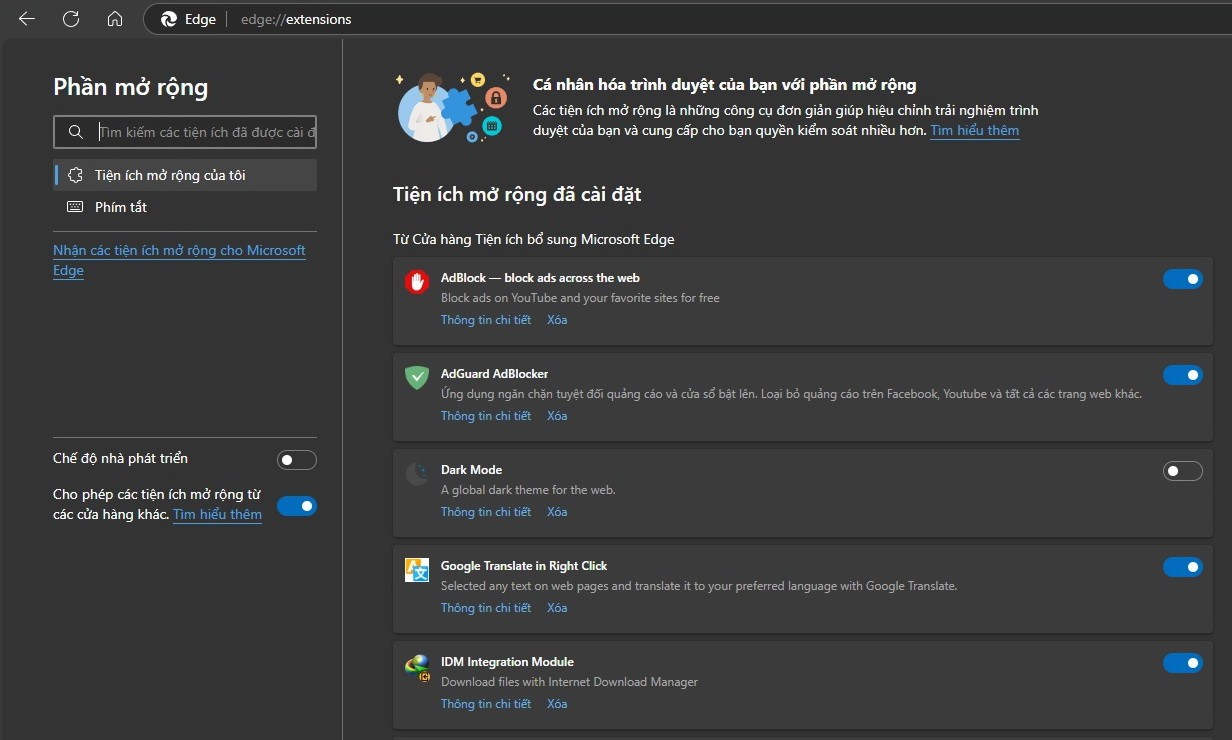Viewport: 1232px width, 740px height.
Task: Open Dark Mode Thông tin chi tiết
Action: point(486,512)
